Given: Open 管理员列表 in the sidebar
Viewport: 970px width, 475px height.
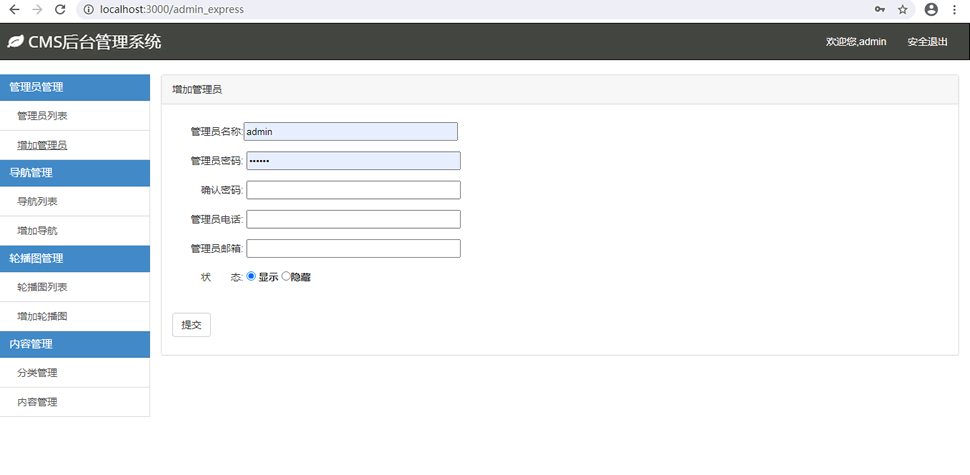Looking at the screenshot, I should pyautogui.click(x=42, y=116).
